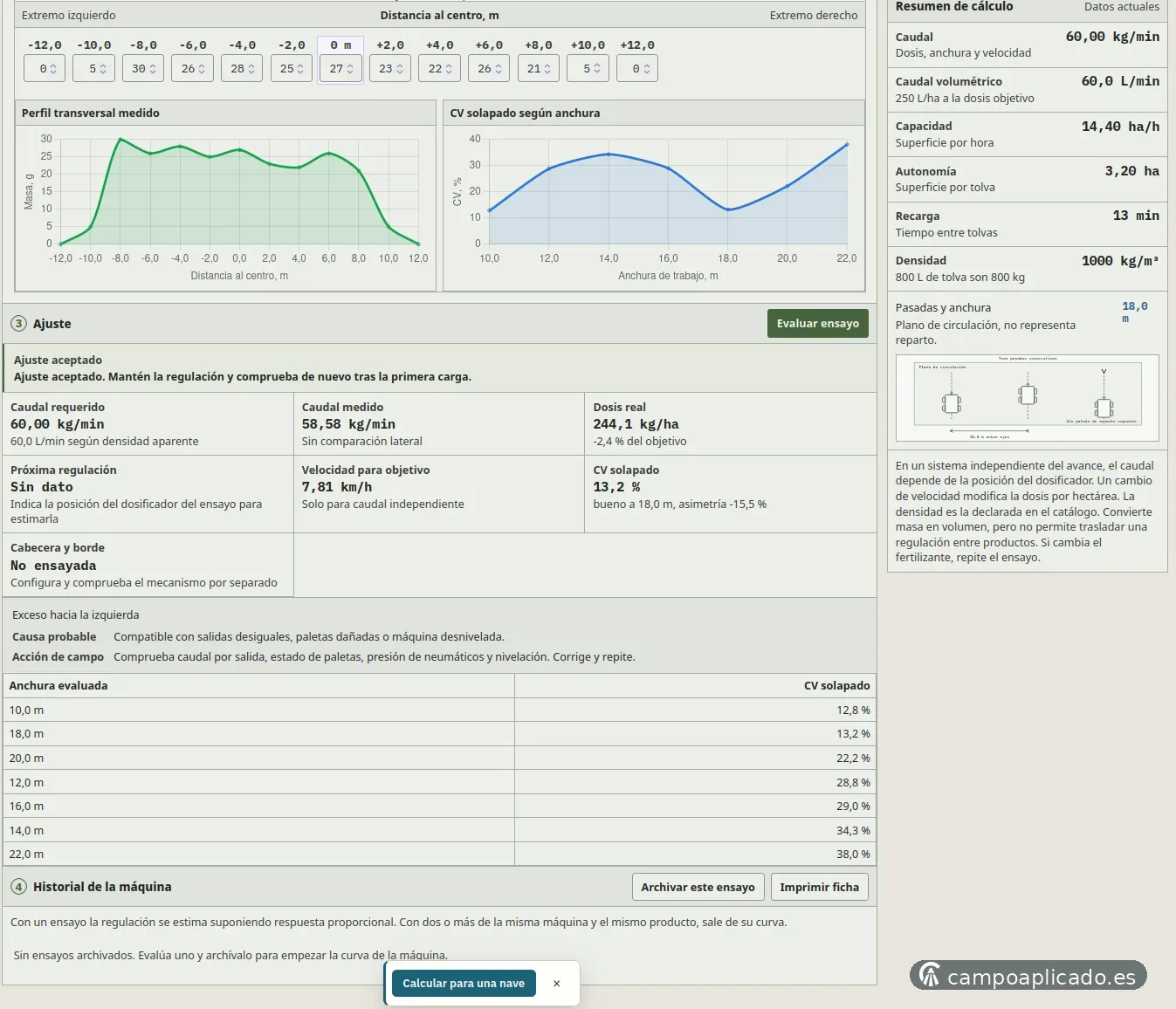Viewport: 1176px width, 1009px height.
Task: Adjust stepper for the +6,0 mass field
Action: pos(499,69)
